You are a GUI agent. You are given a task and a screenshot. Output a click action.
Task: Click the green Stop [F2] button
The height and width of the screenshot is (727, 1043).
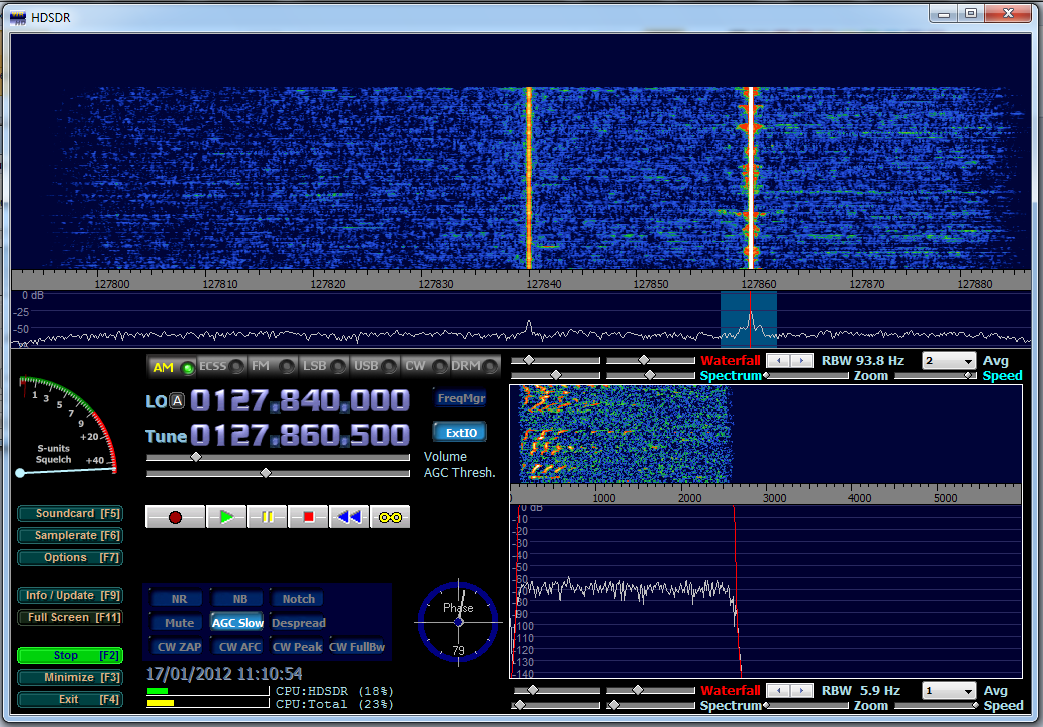(x=71, y=655)
